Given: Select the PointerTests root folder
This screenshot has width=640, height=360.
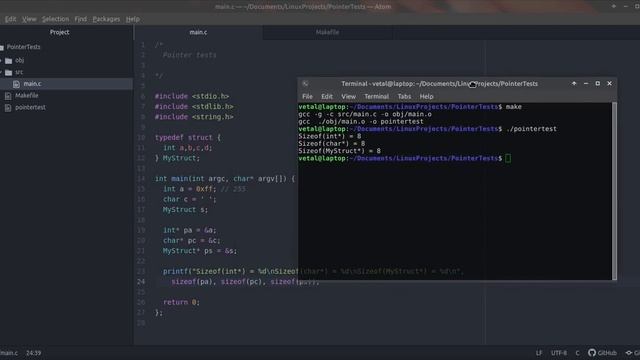Looking at the screenshot, I should click(24, 47).
